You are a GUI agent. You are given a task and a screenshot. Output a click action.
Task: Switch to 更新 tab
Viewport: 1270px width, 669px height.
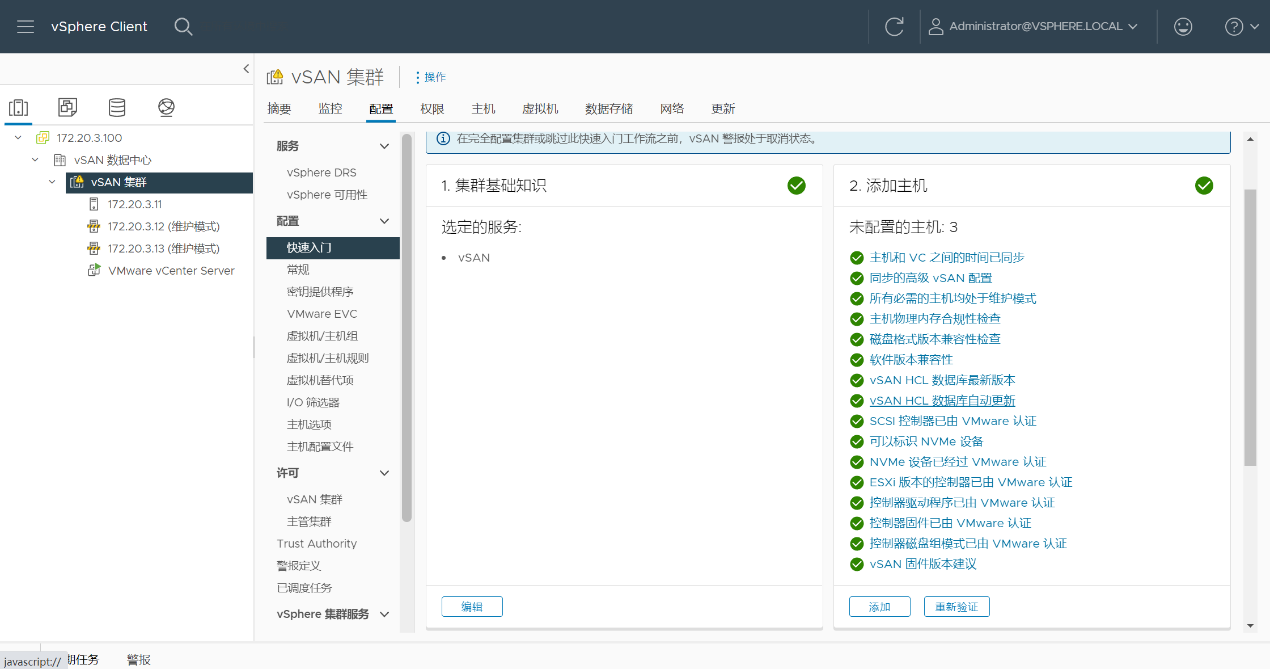point(723,109)
